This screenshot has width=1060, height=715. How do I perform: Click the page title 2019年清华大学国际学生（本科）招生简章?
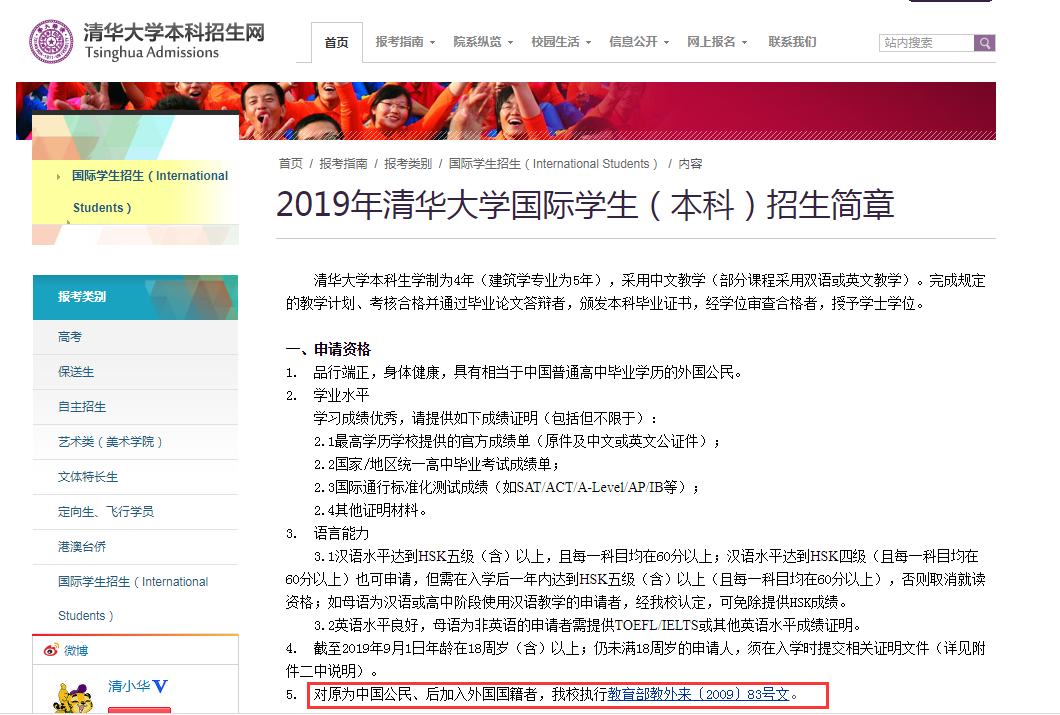585,205
